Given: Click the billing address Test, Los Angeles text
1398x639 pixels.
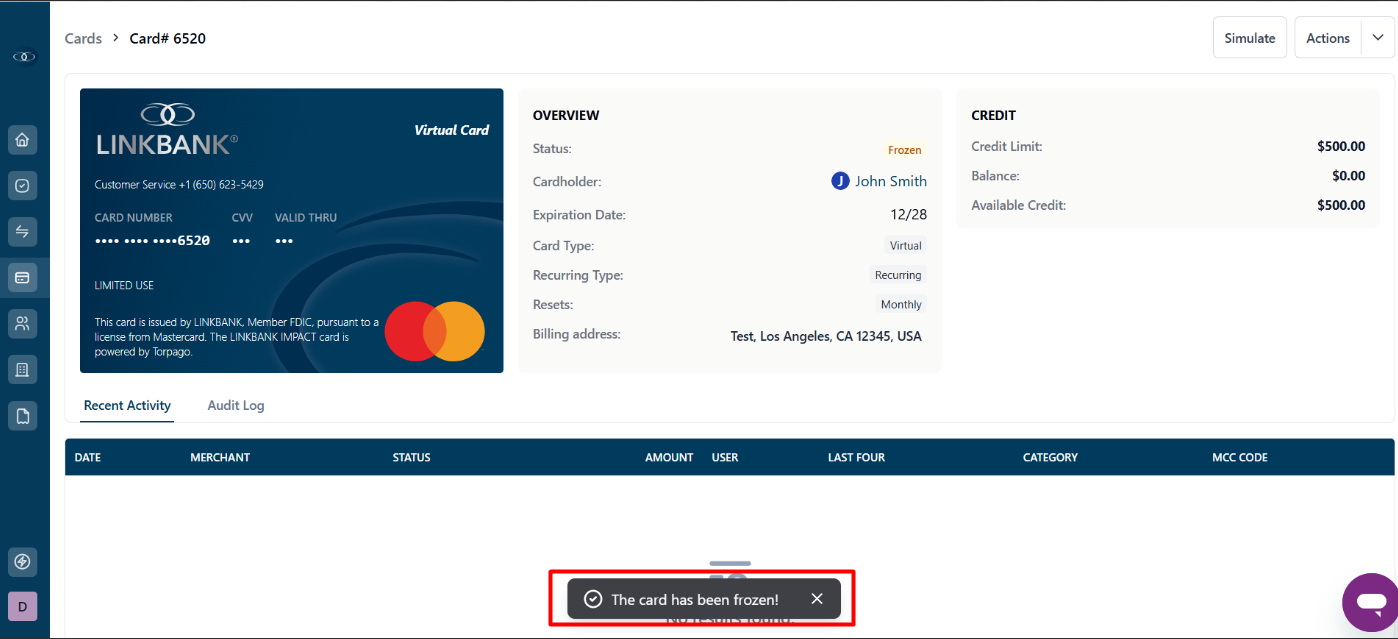Looking at the screenshot, I should [826, 336].
